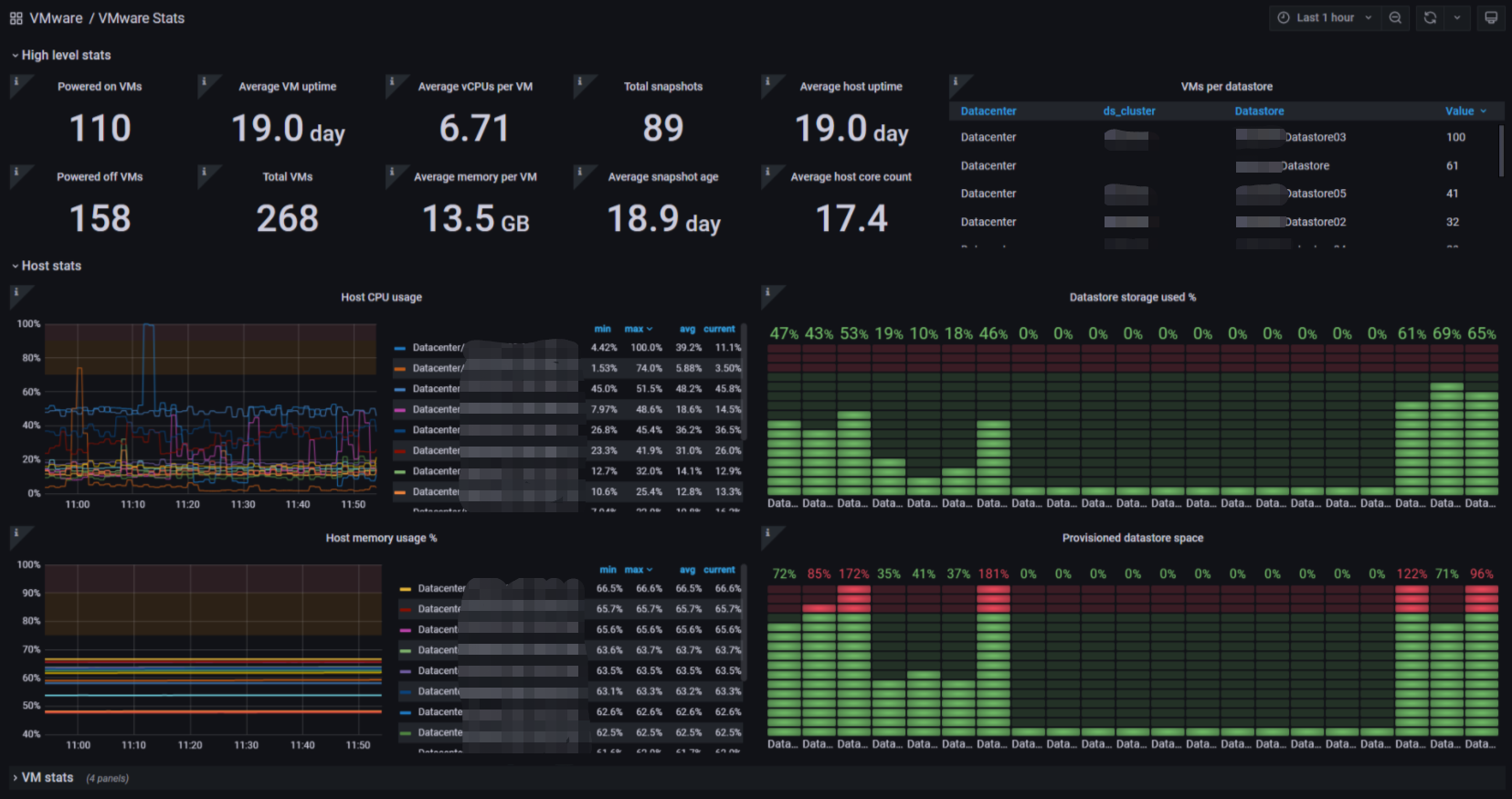Click the dashboards grid icon beside VMware
Screen dimensions: 1512x799
click(16, 18)
